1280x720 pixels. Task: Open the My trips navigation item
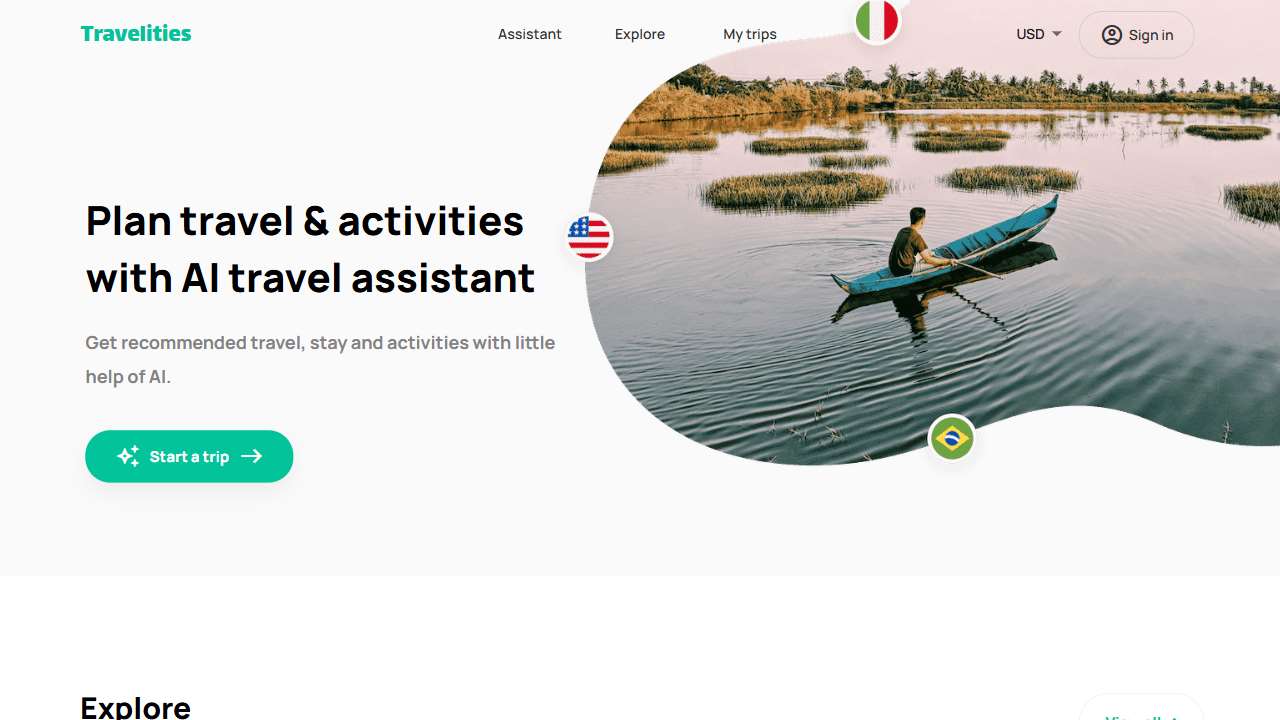(750, 34)
